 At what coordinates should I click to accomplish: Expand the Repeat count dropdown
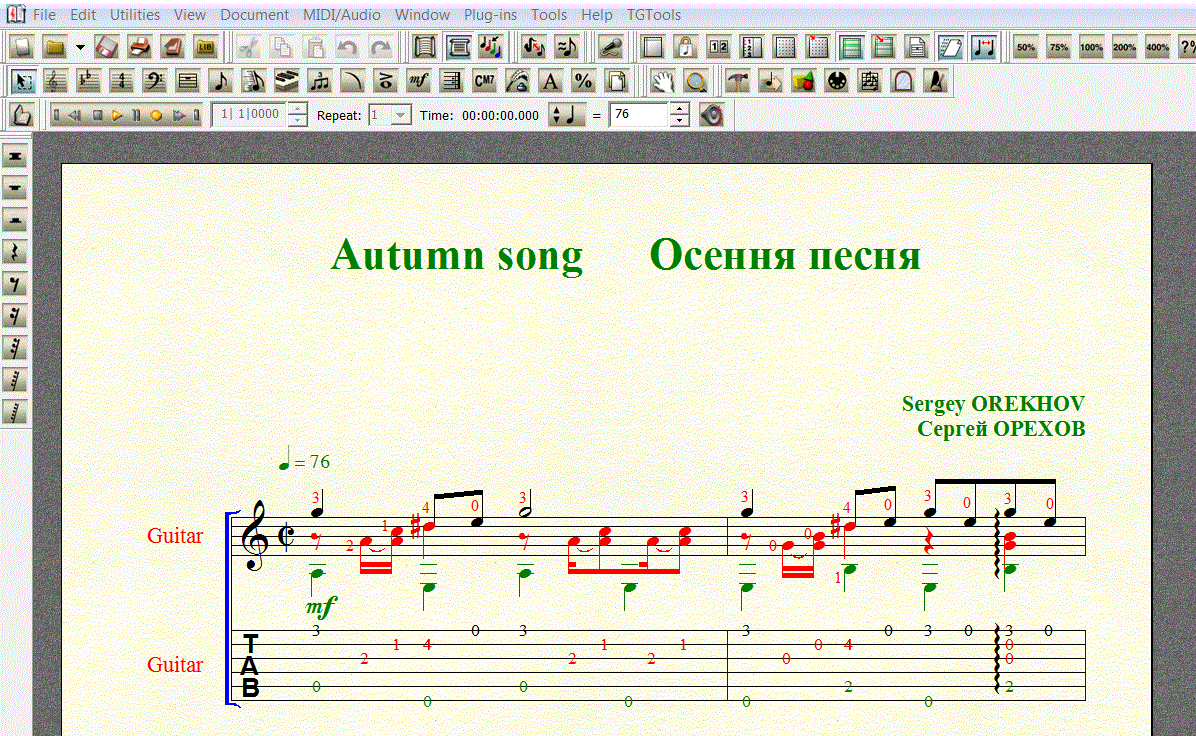[x=400, y=115]
